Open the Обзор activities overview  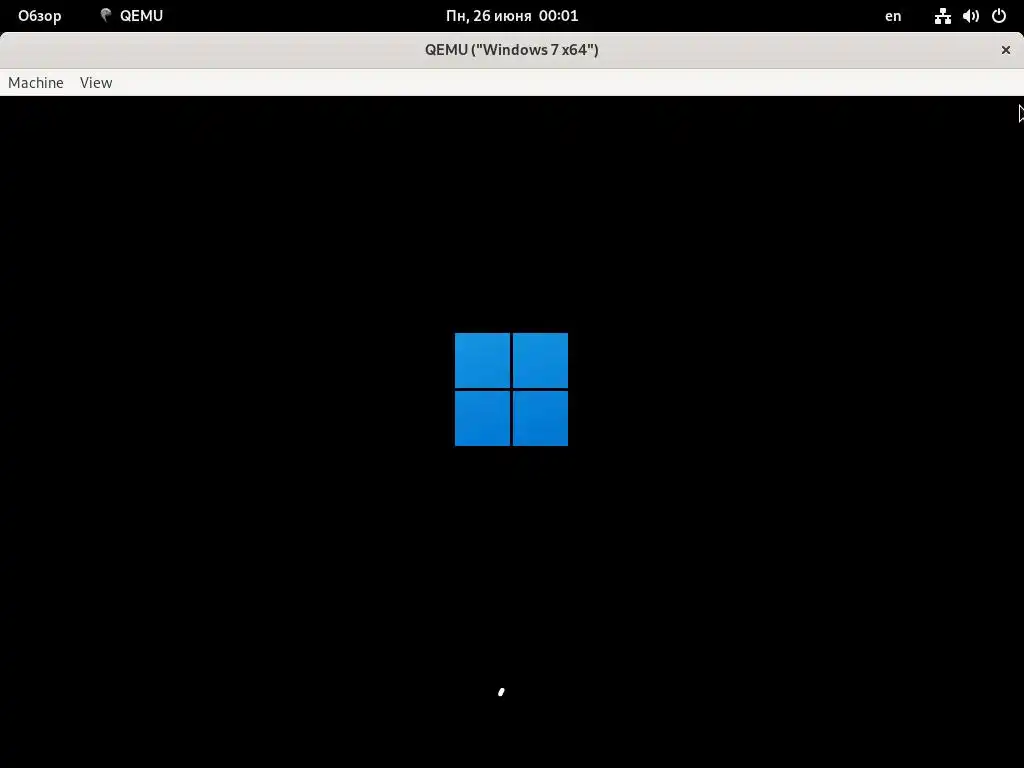click(40, 16)
